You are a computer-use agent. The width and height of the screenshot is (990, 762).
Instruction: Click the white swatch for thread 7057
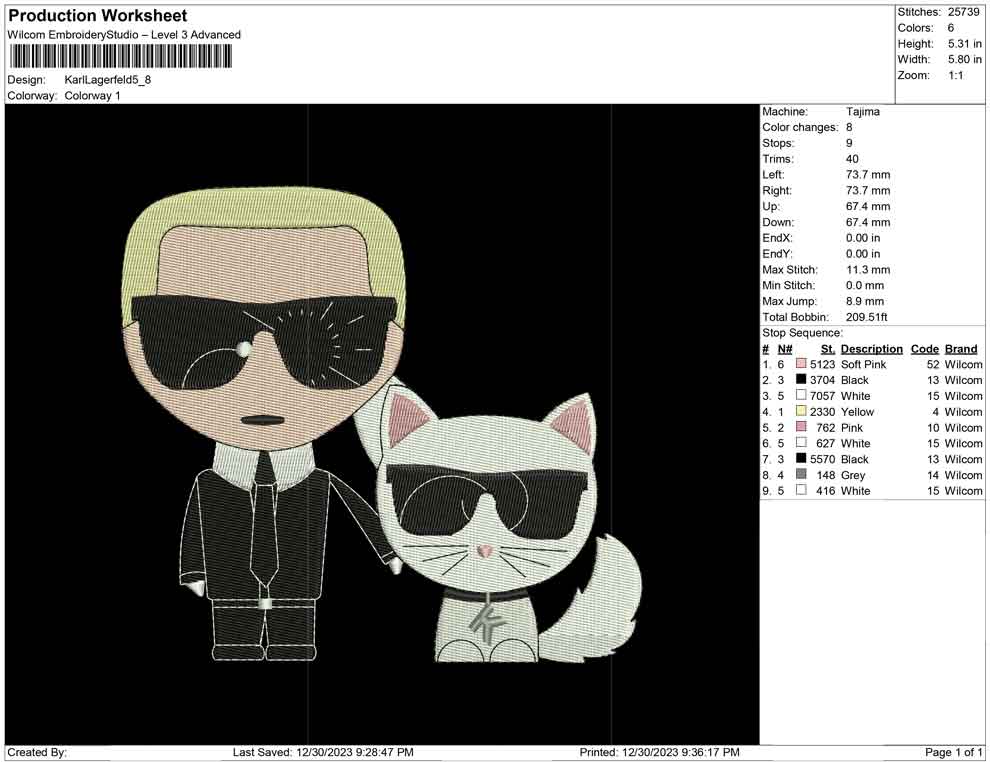point(801,395)
